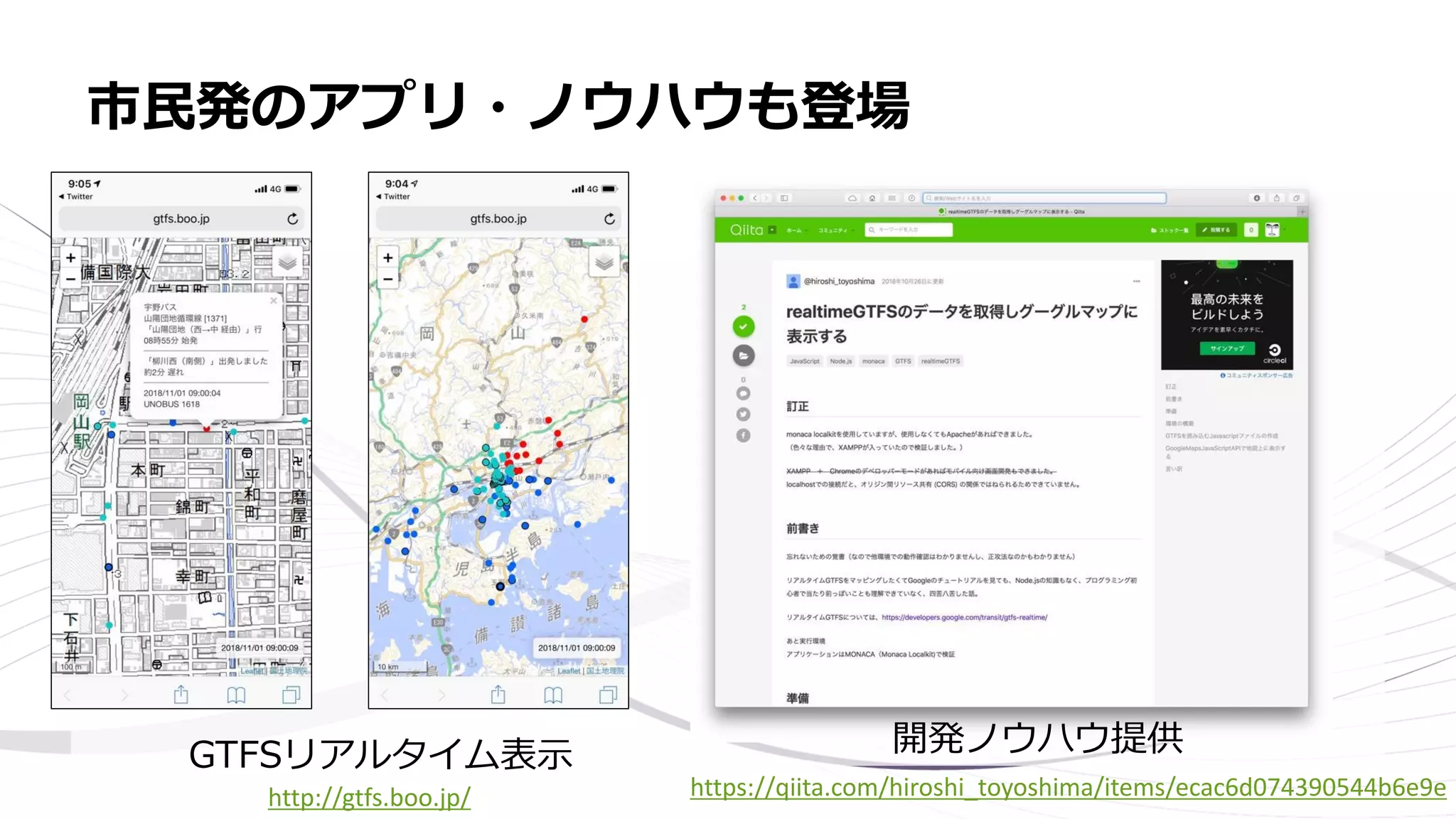Jump to 言い訳 in the table of contents
Image resolution: width=1456 pixels, height=819 pixels.
click(x=1173, y=469)
